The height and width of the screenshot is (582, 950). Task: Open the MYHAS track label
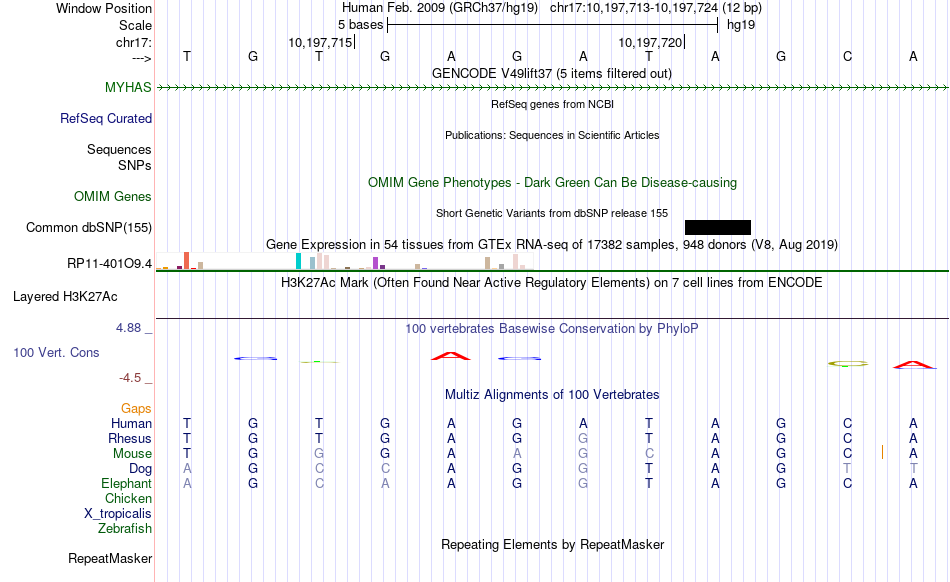(128, 87)
